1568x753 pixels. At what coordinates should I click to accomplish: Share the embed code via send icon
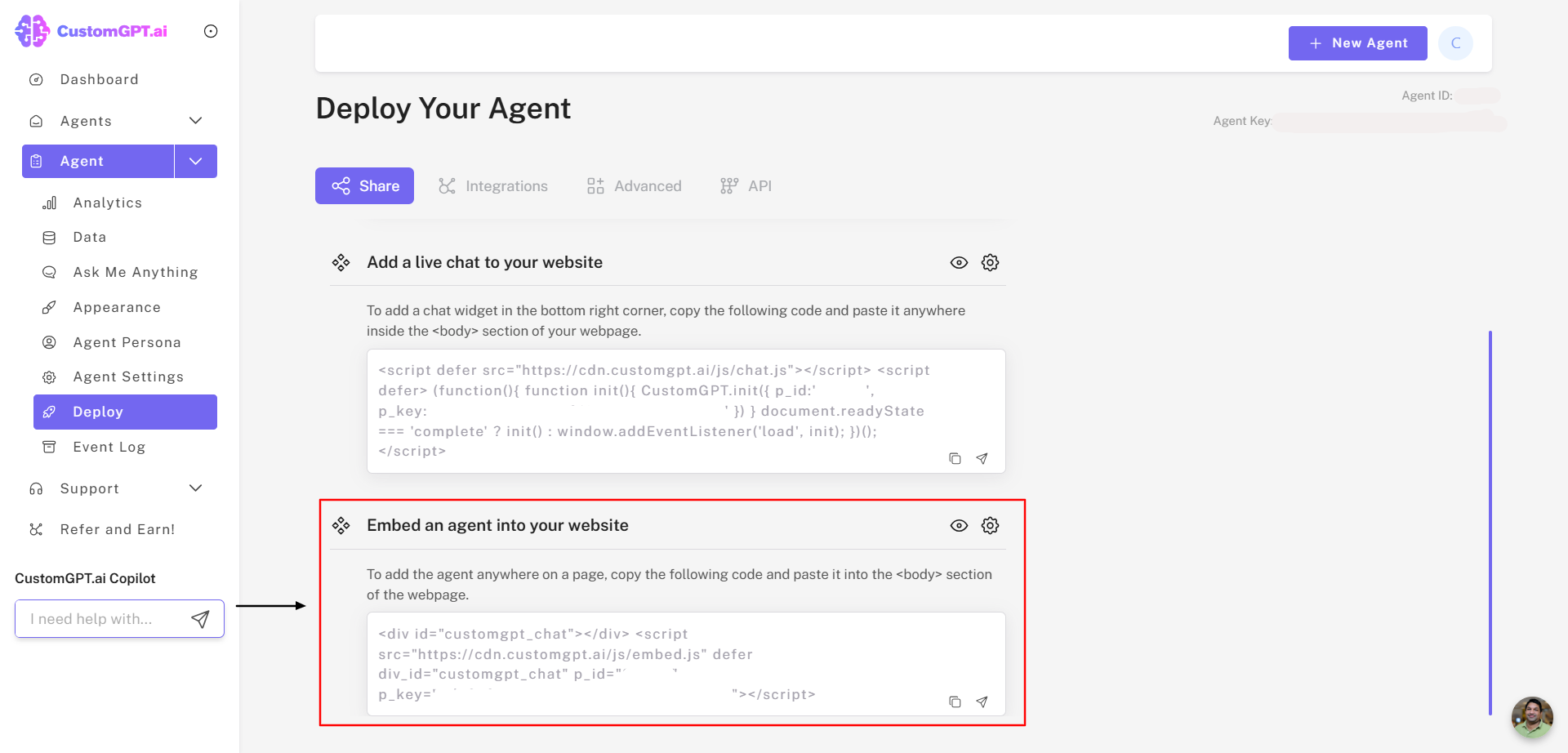point(982,702)
